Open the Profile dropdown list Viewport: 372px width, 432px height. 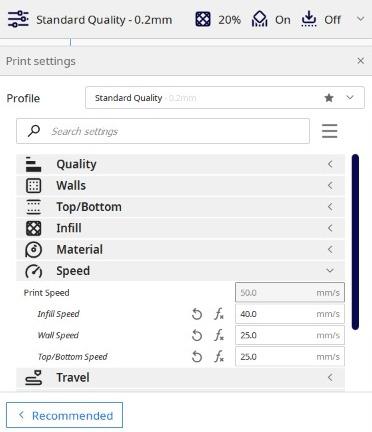[225, 98]
